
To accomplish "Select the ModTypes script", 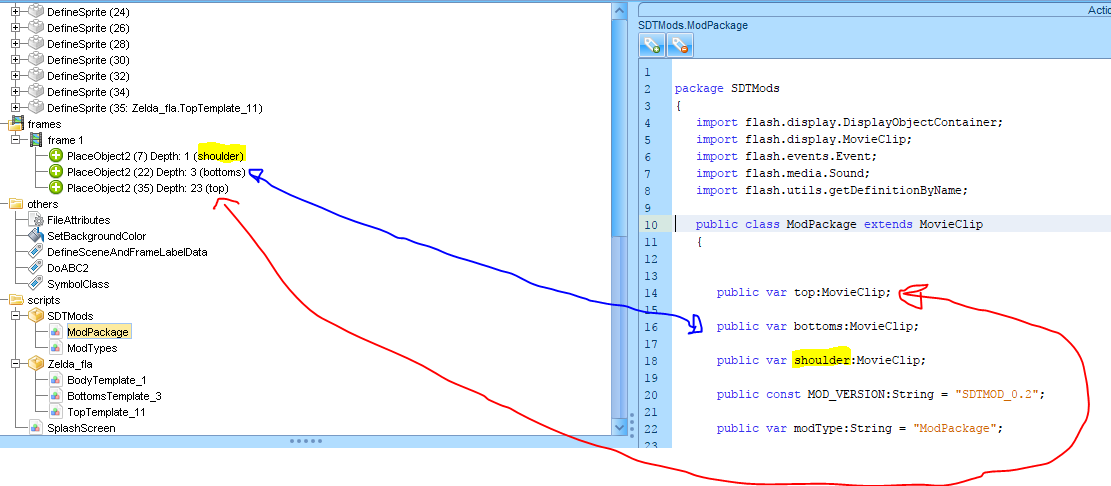I will point(91,348).
